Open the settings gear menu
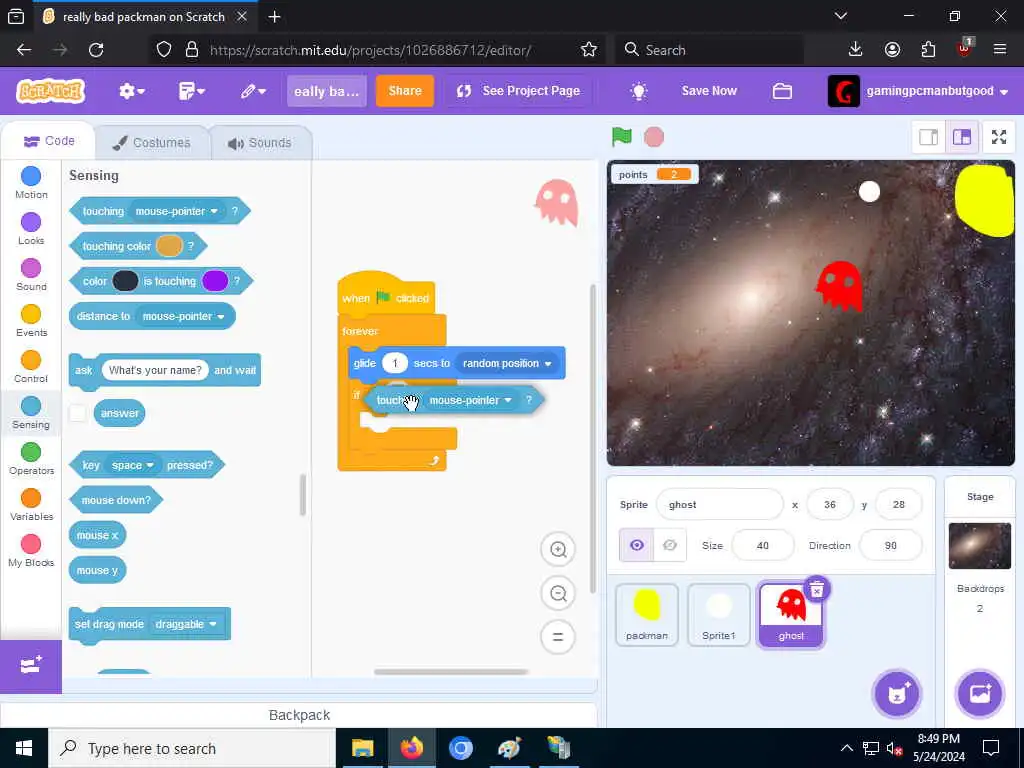This screenshot has width=1024, height=768. [x=131, y=91]
